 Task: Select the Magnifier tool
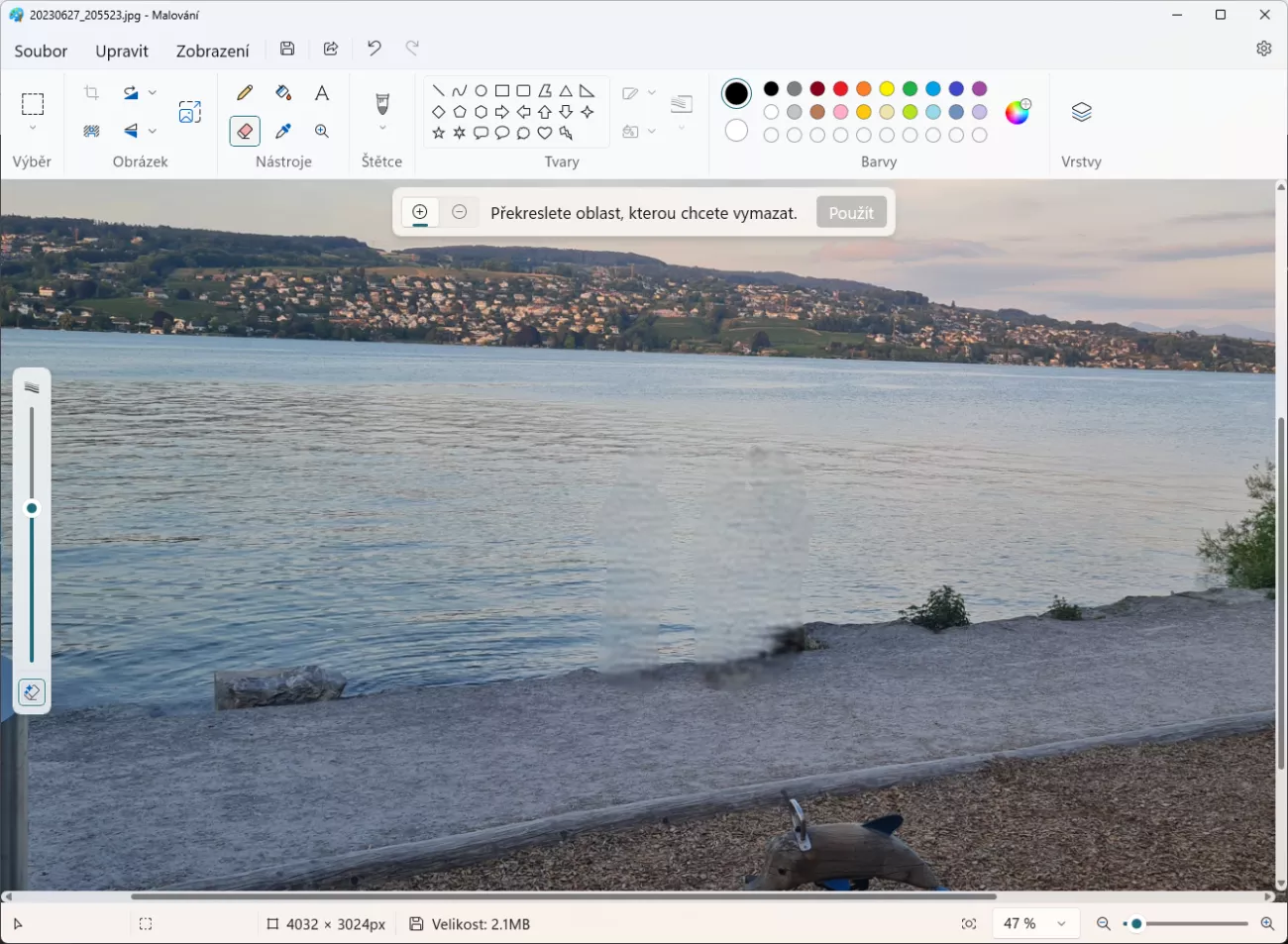[322, 131]
